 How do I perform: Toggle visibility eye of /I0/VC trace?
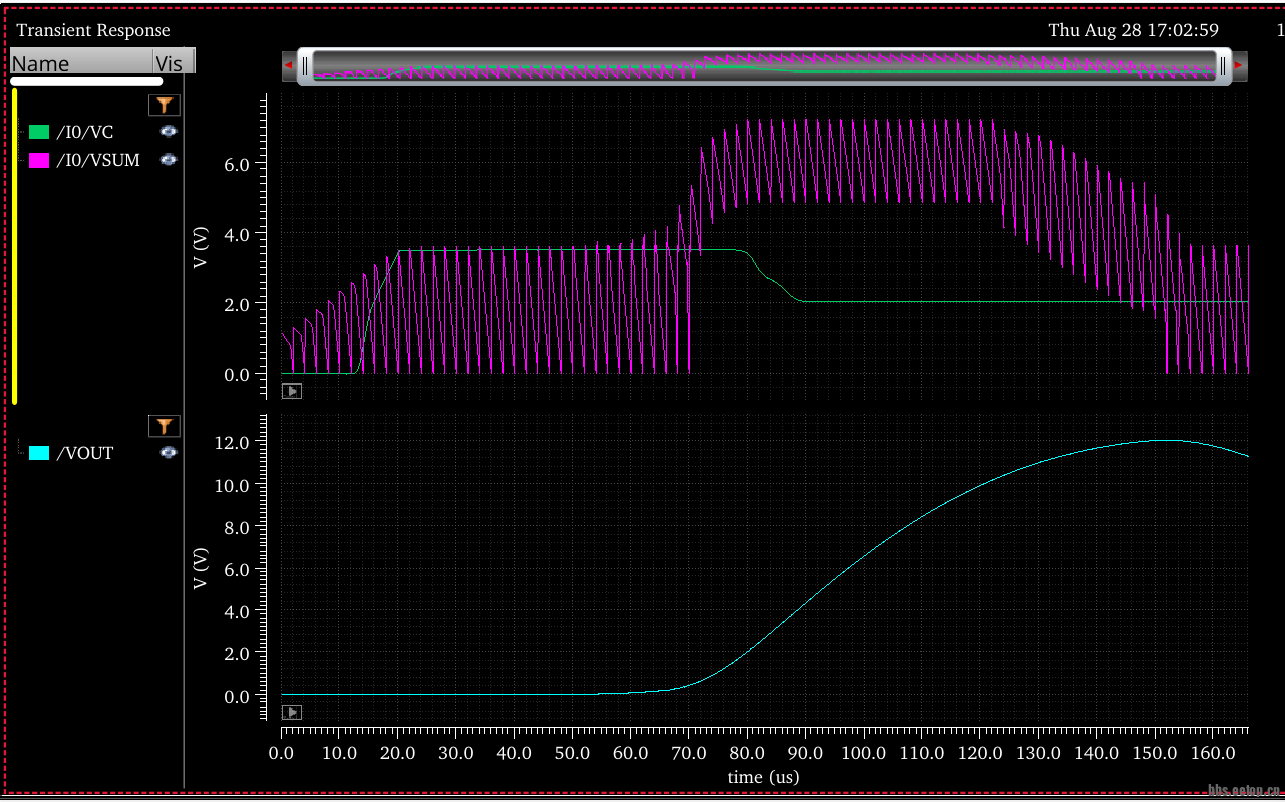(x=169, y=132)
